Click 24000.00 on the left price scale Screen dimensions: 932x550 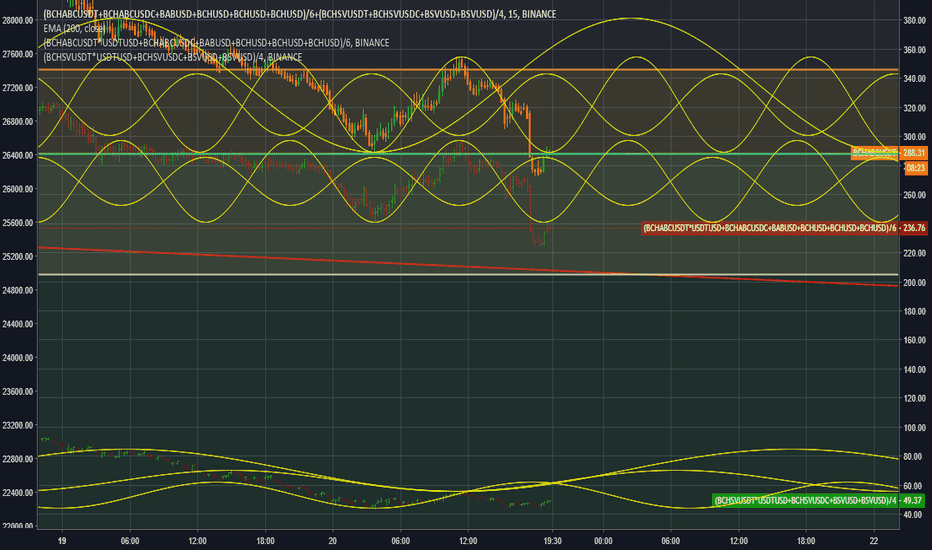[x=18, y=358]
